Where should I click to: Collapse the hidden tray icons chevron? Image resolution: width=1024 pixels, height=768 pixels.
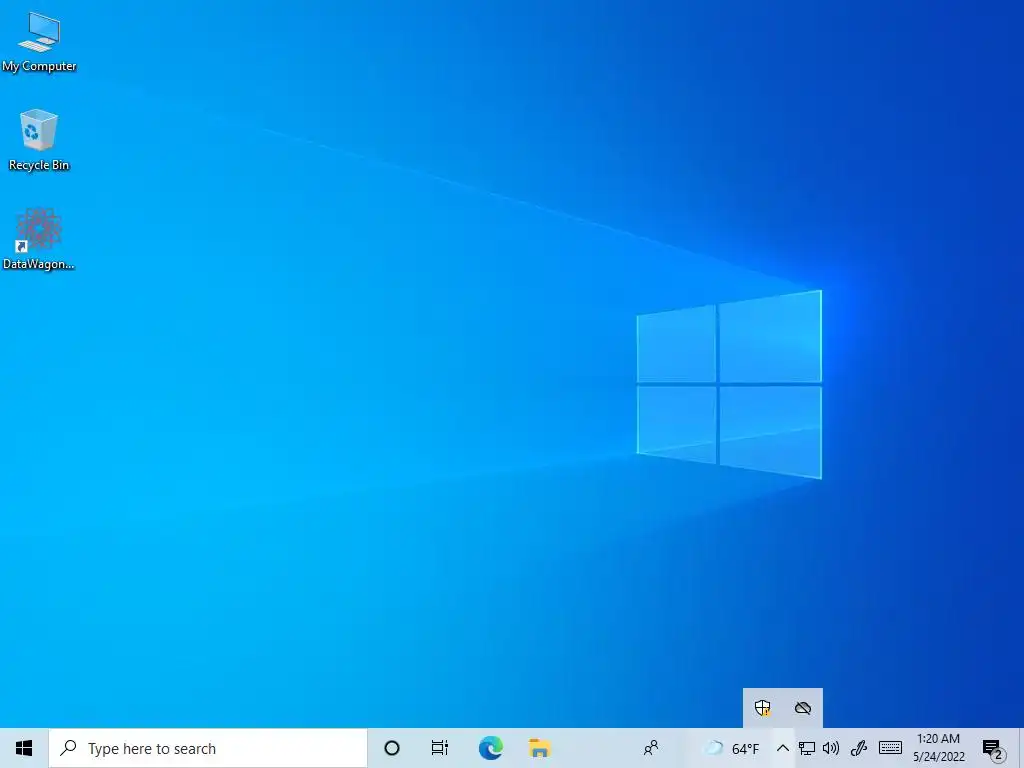tap(782, 748)
